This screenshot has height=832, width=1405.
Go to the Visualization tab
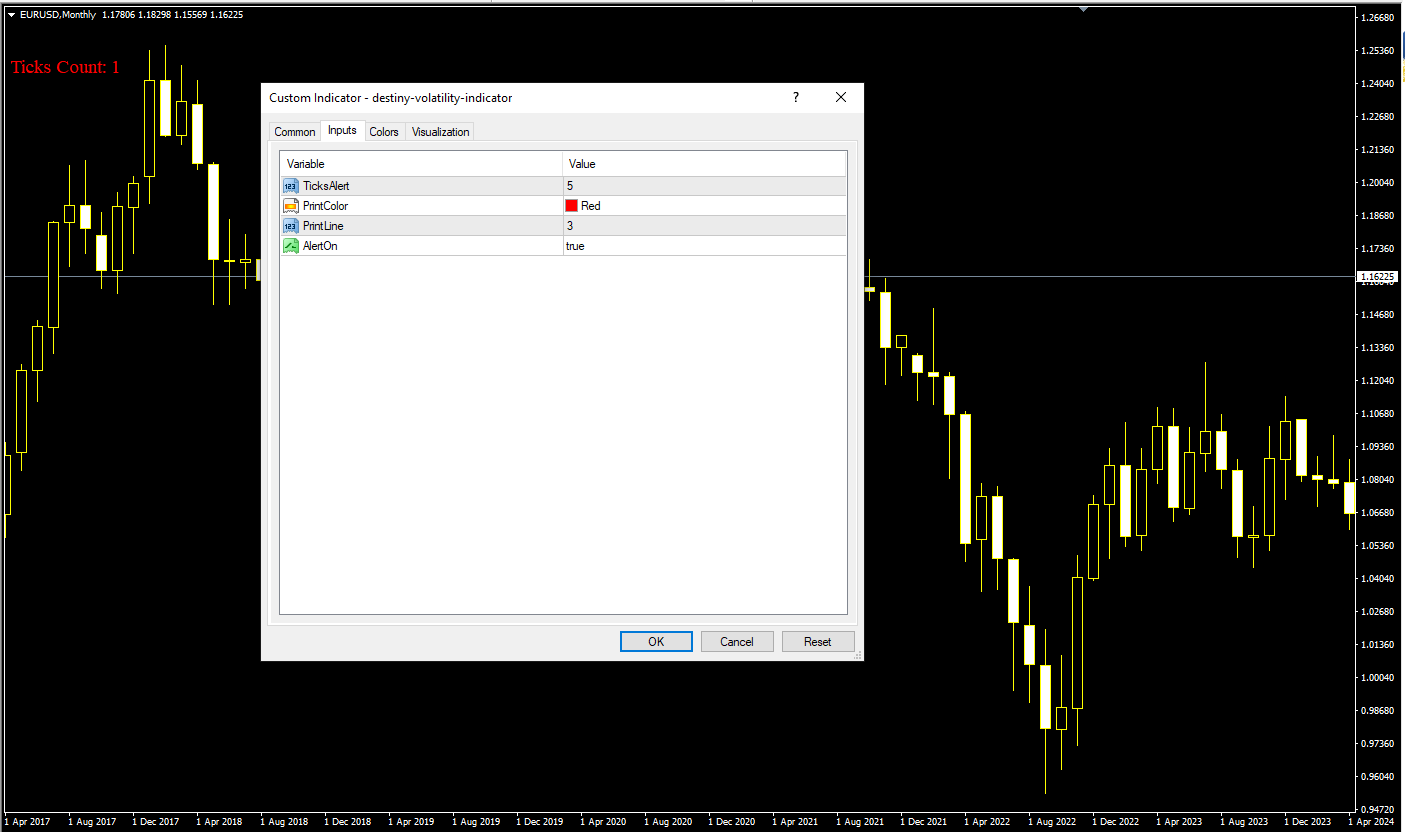pyautogui.click(x=440, y=132)
